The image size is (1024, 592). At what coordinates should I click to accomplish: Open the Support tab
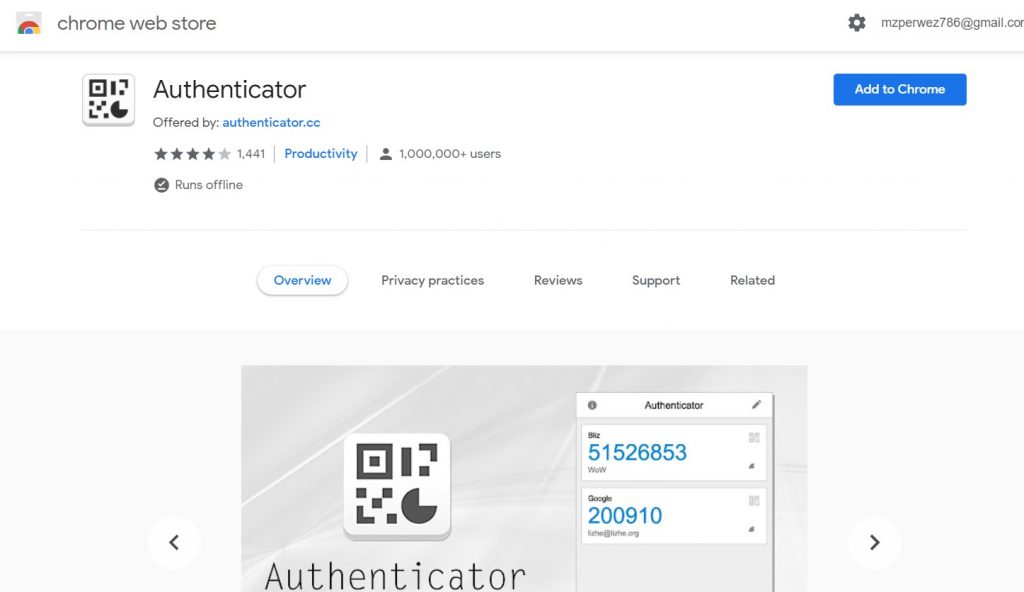pos(656,280)
